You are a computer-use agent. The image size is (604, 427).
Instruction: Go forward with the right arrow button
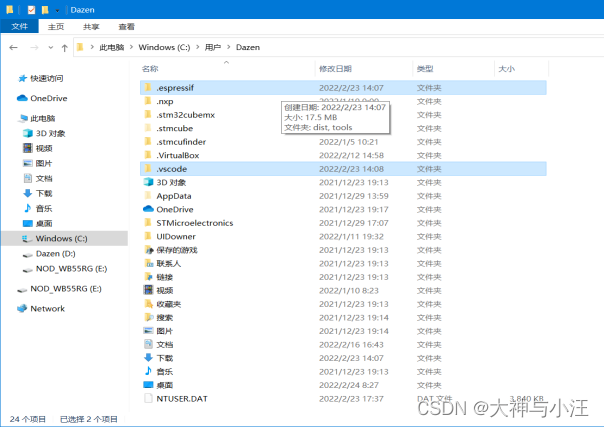pyautogui.click(x=34, y=48)
